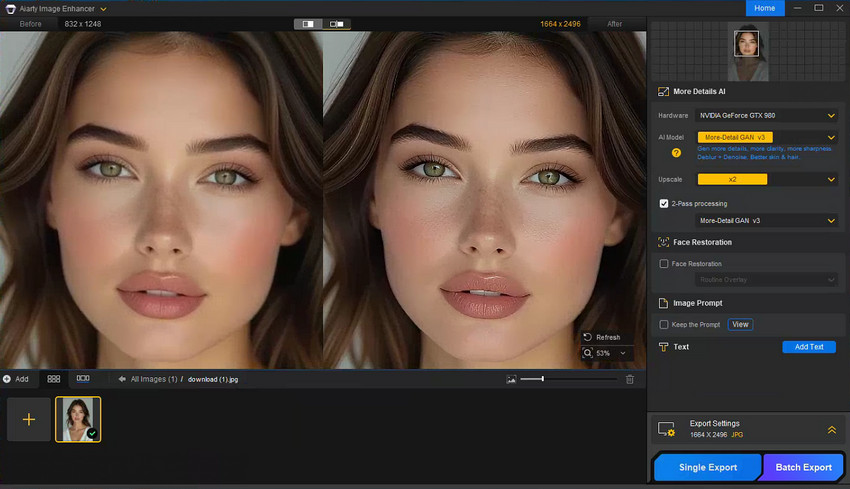Adjust the thumbnail size slider
This screenshot has height=489, width=850.
point(543,379)
